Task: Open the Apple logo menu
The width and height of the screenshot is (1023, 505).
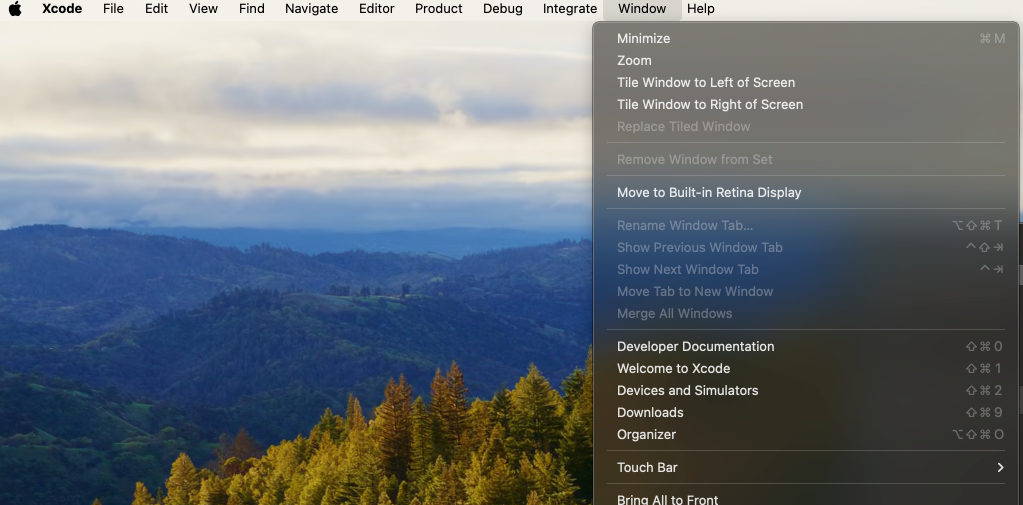Action: coord(15,9)
